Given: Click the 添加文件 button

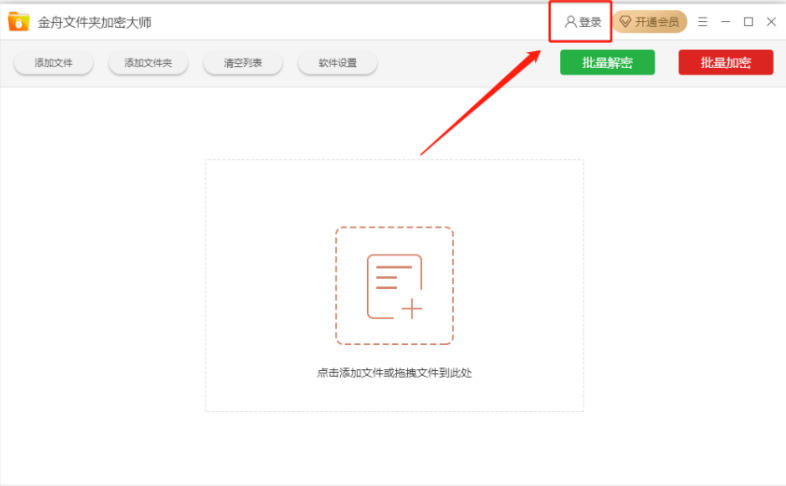Looking at the screenshot, I should click(54, 63).
